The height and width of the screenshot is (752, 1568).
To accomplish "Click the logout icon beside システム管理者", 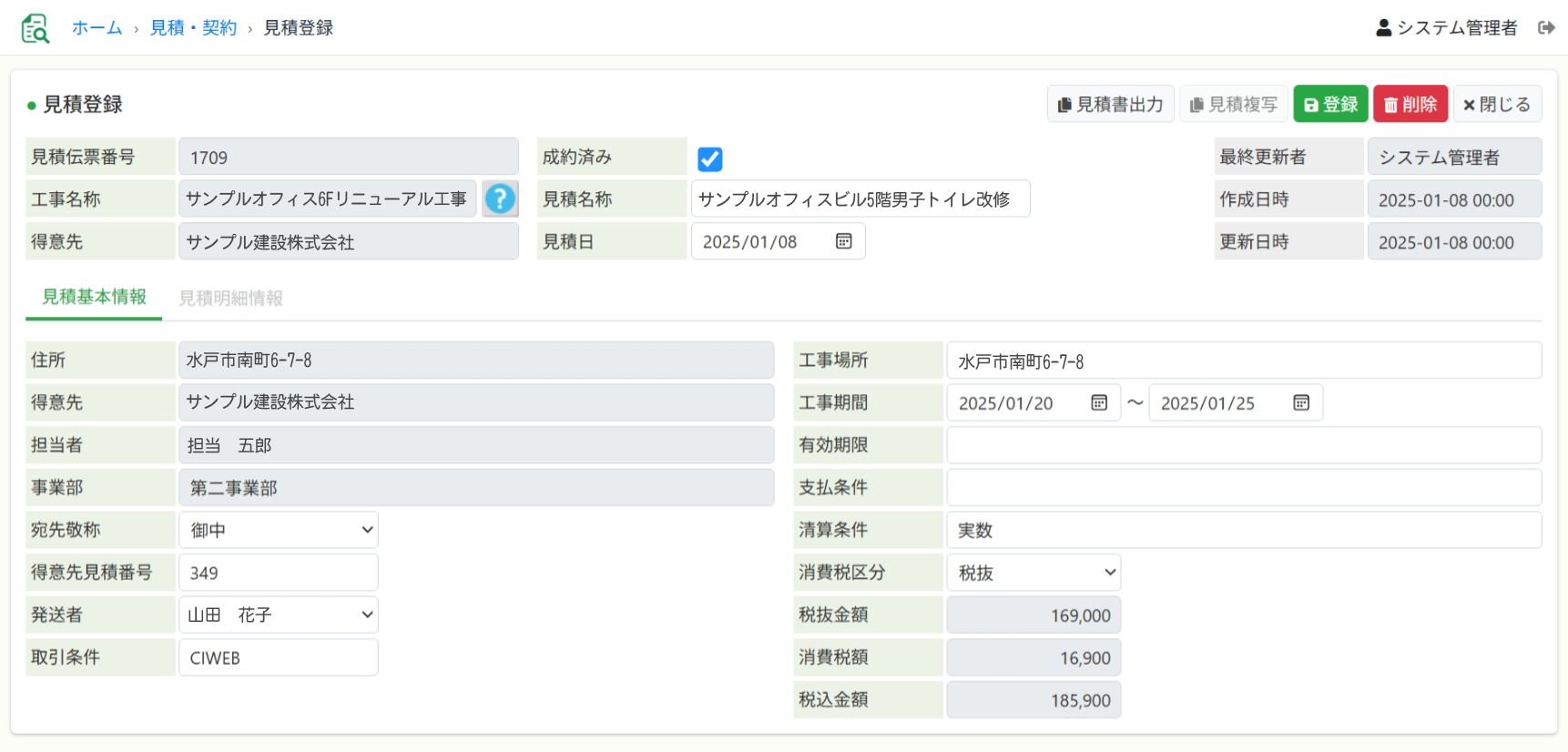I will [x=1545, y=28].
